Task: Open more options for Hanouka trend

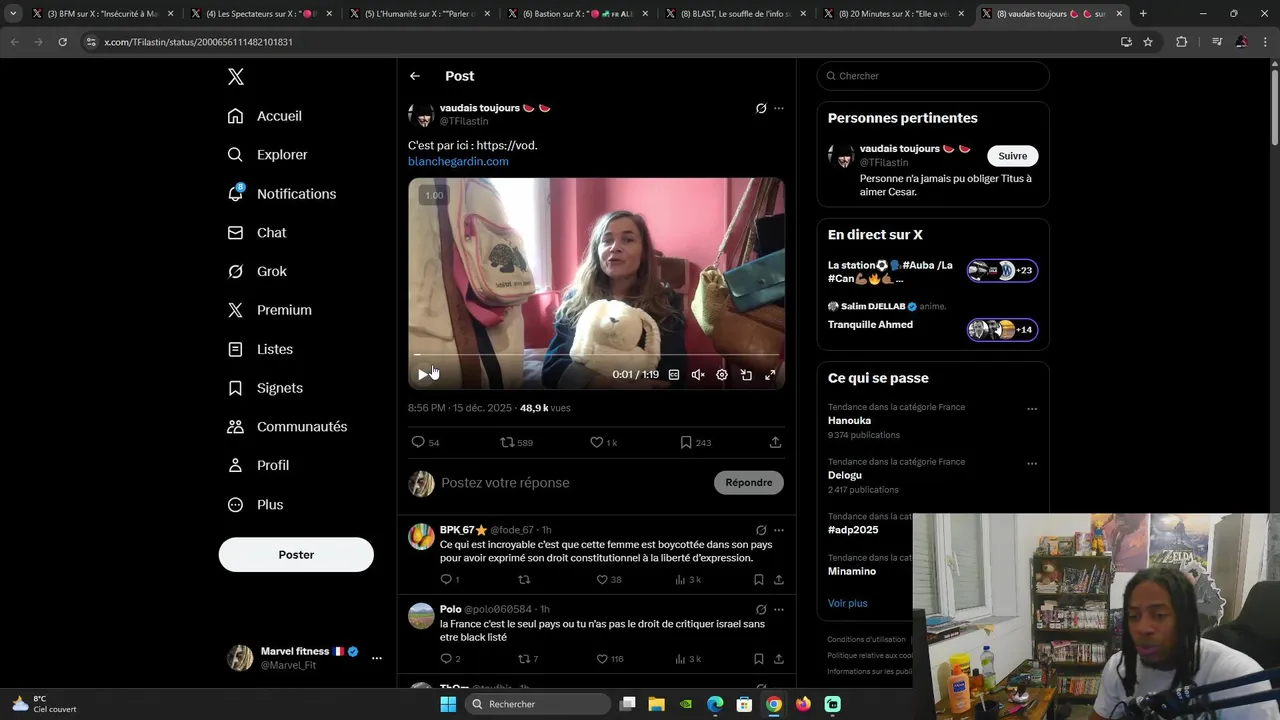Action: click(1032, 408)
